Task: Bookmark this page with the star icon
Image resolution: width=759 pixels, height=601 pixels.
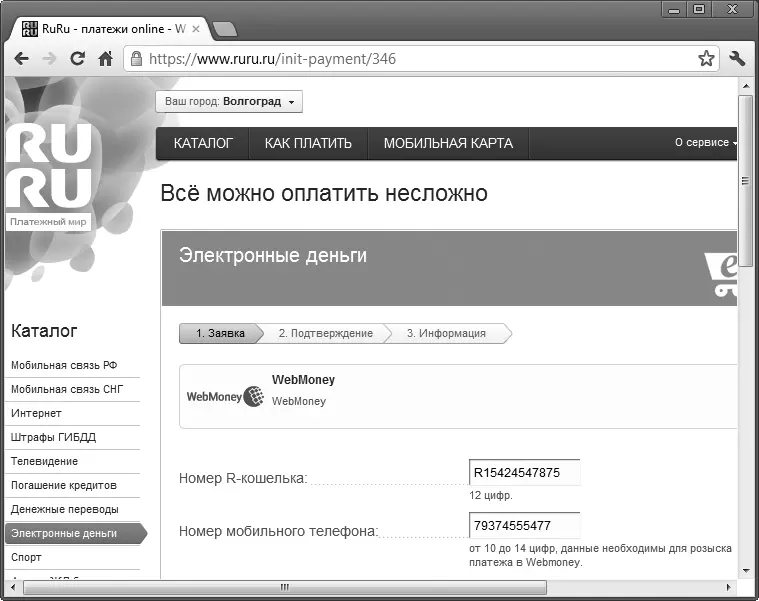Action: 706,59
